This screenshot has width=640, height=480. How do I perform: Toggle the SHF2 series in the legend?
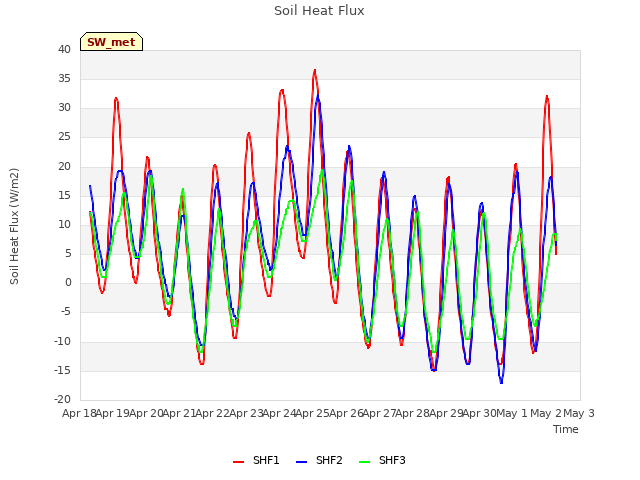(x=319, y=460)
